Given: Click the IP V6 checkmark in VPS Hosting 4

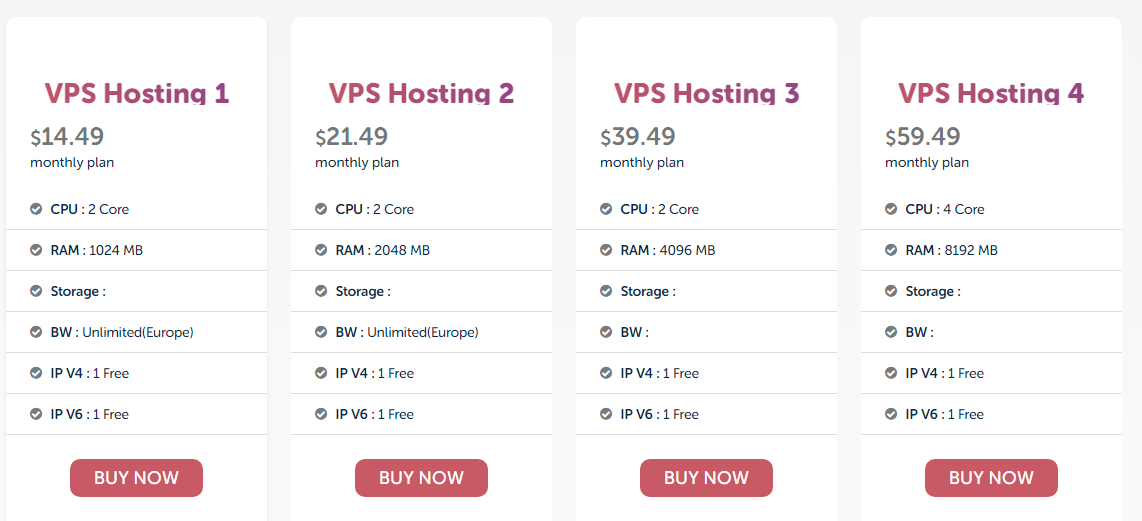Looking at the screenshot, I should point(891,414).
